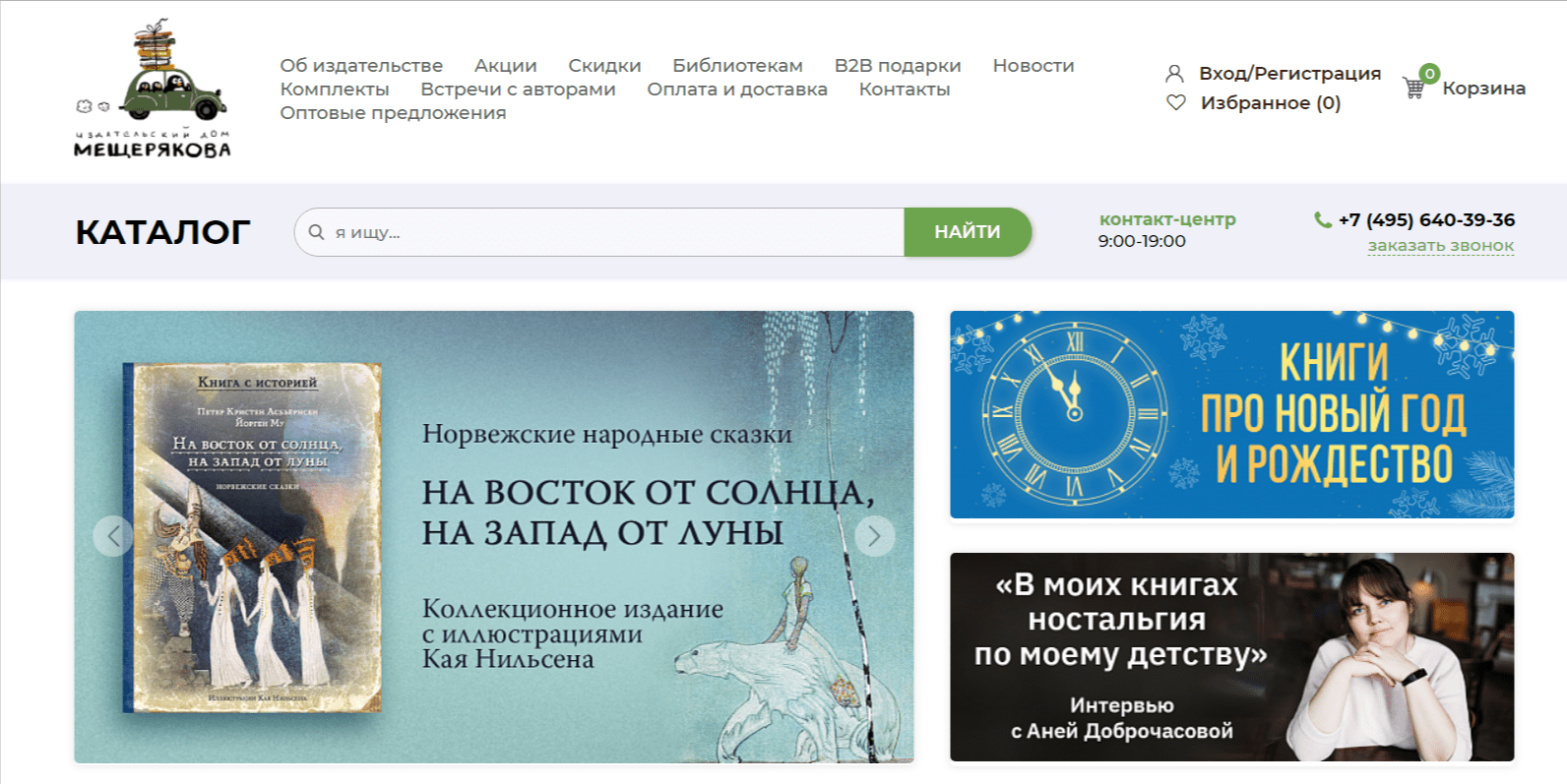Click the green phone handset icon

pyautogui.click(x=1322, y=219)
